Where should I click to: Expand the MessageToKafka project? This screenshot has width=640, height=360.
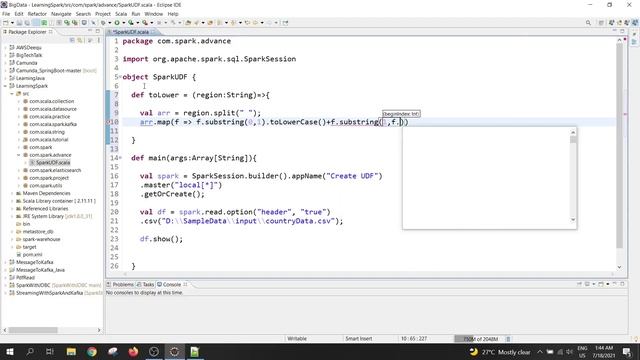click(5, 262)
